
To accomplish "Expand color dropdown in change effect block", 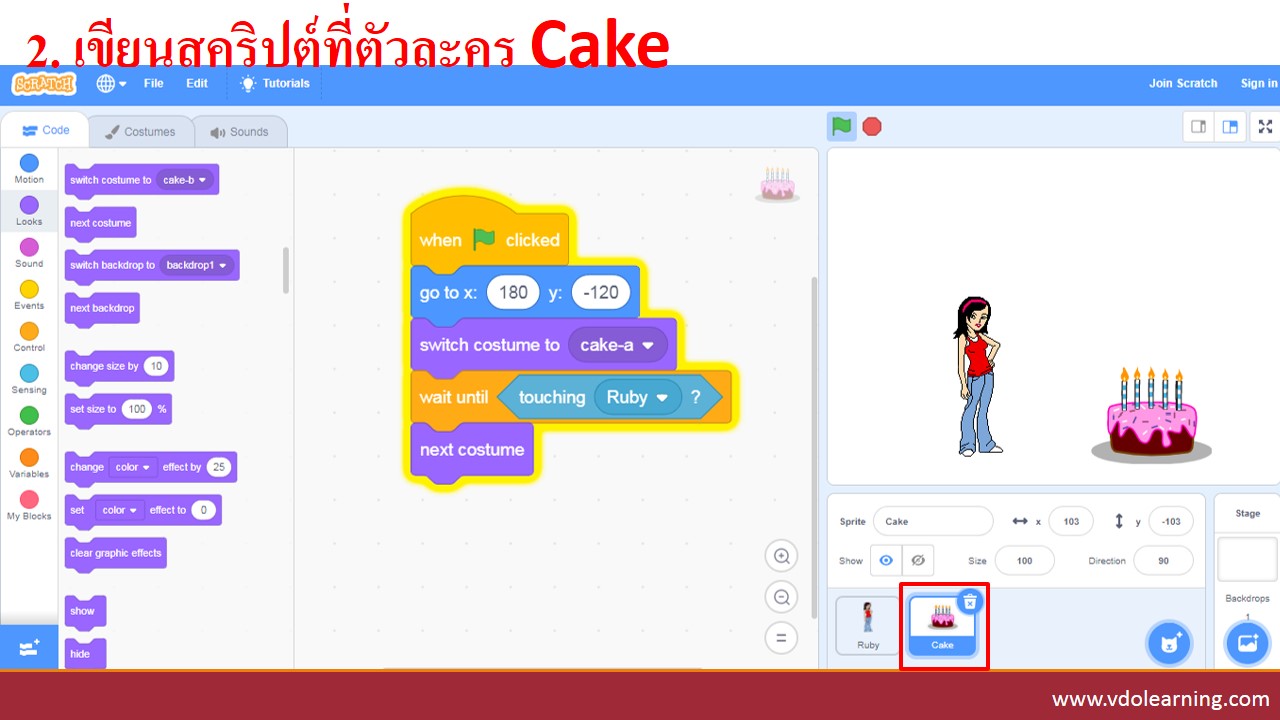I will [x=134, y=467].
